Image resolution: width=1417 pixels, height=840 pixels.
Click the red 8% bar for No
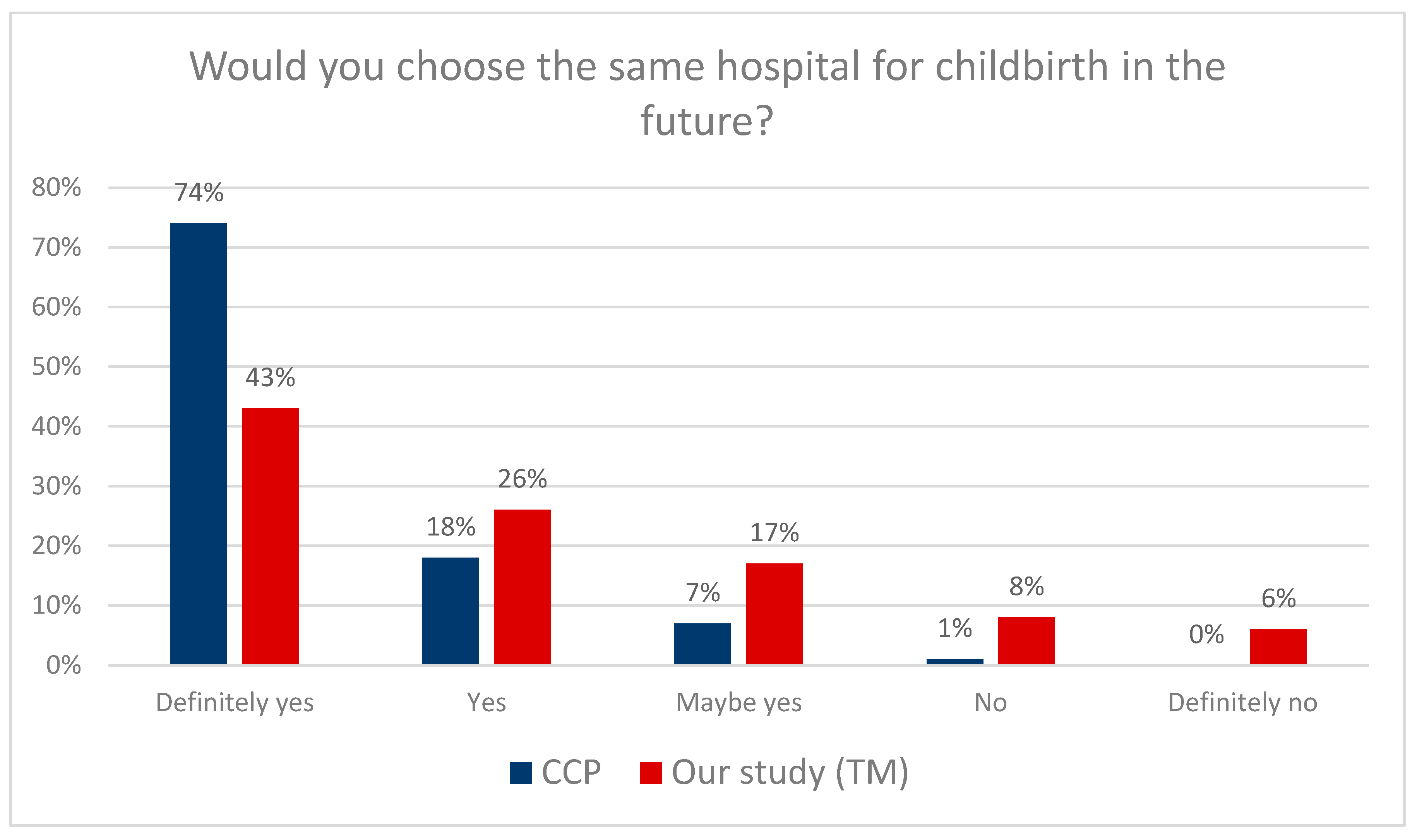click(1026, 641)
